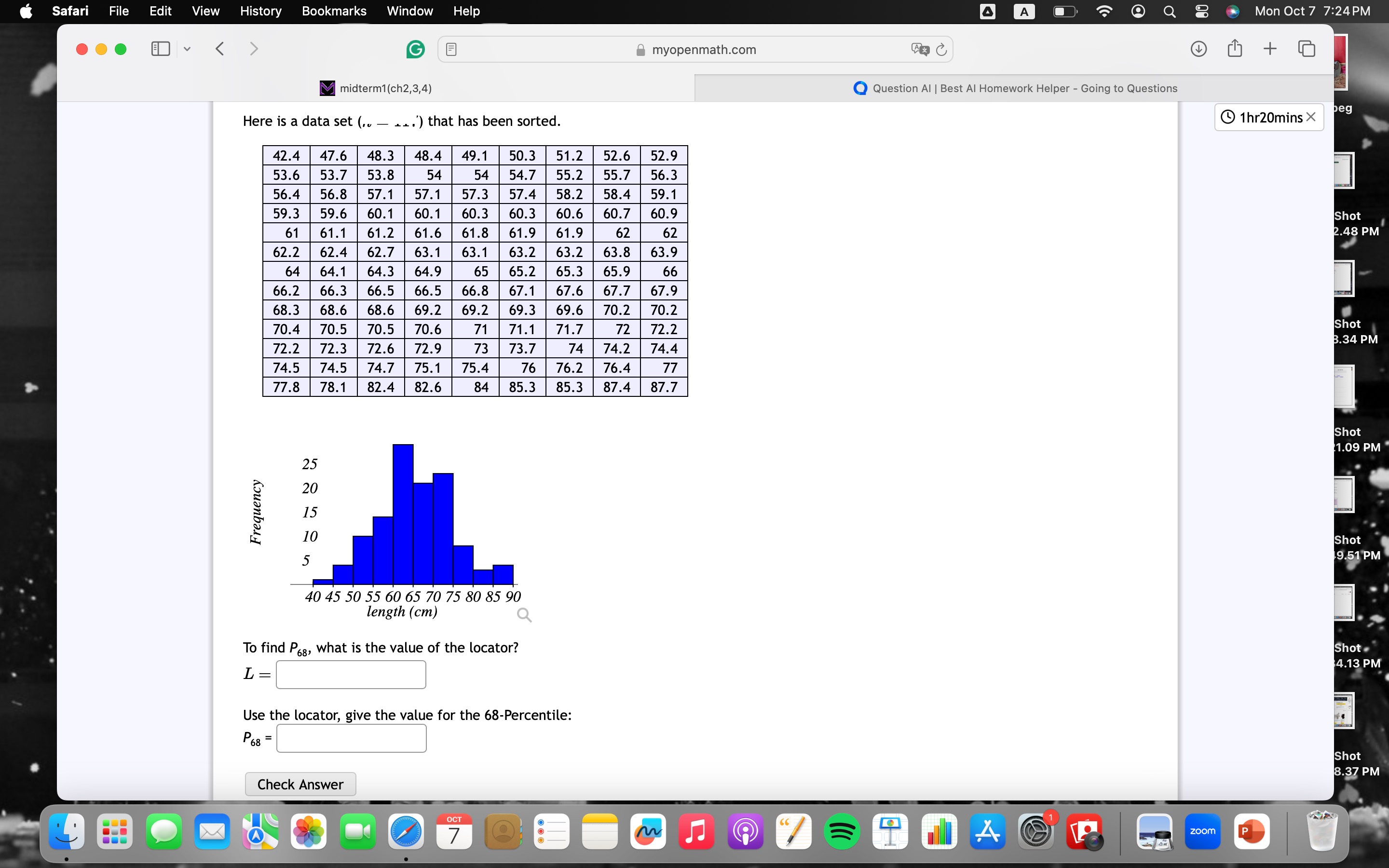Open the Apple menu

pos(26,11)
